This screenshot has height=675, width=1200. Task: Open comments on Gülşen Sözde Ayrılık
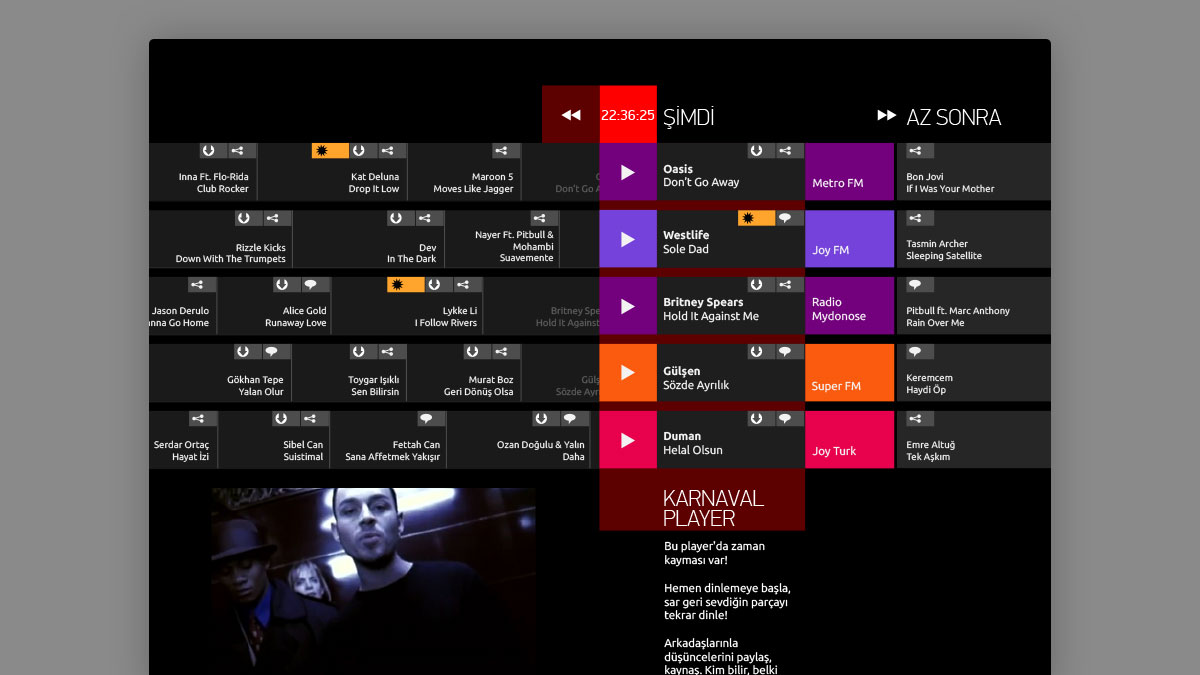click(785, 352)
